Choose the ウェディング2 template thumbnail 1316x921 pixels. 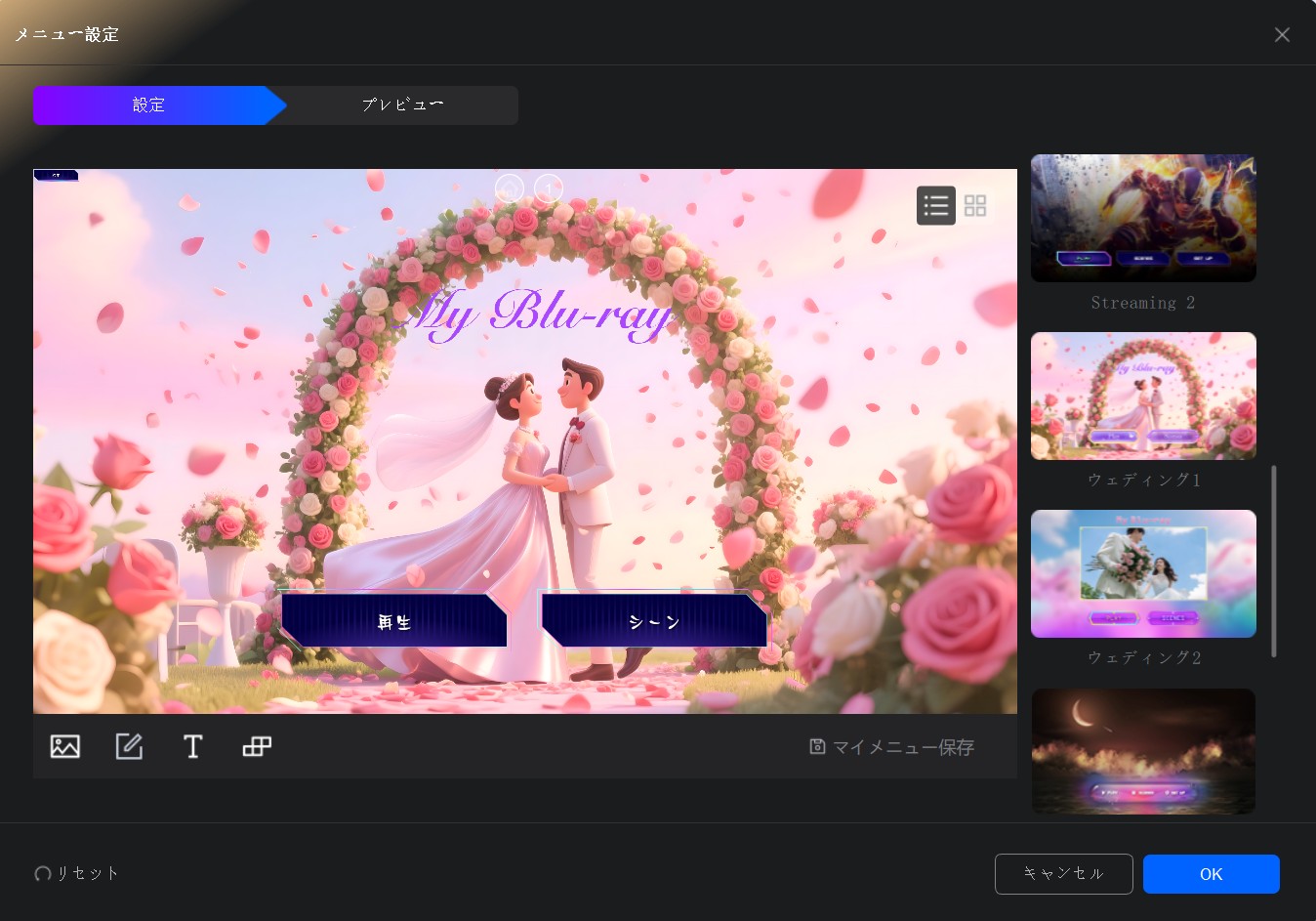1143,573
